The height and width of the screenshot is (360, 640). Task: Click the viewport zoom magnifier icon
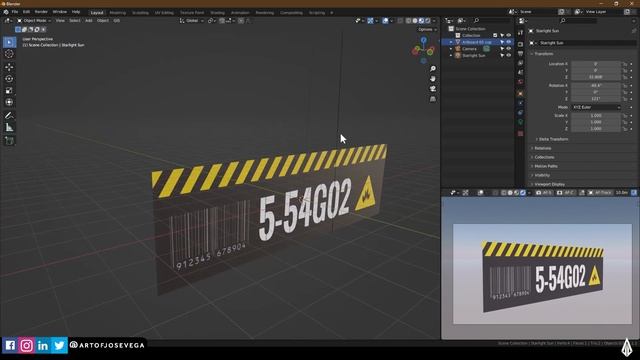[x=433, y=69]
